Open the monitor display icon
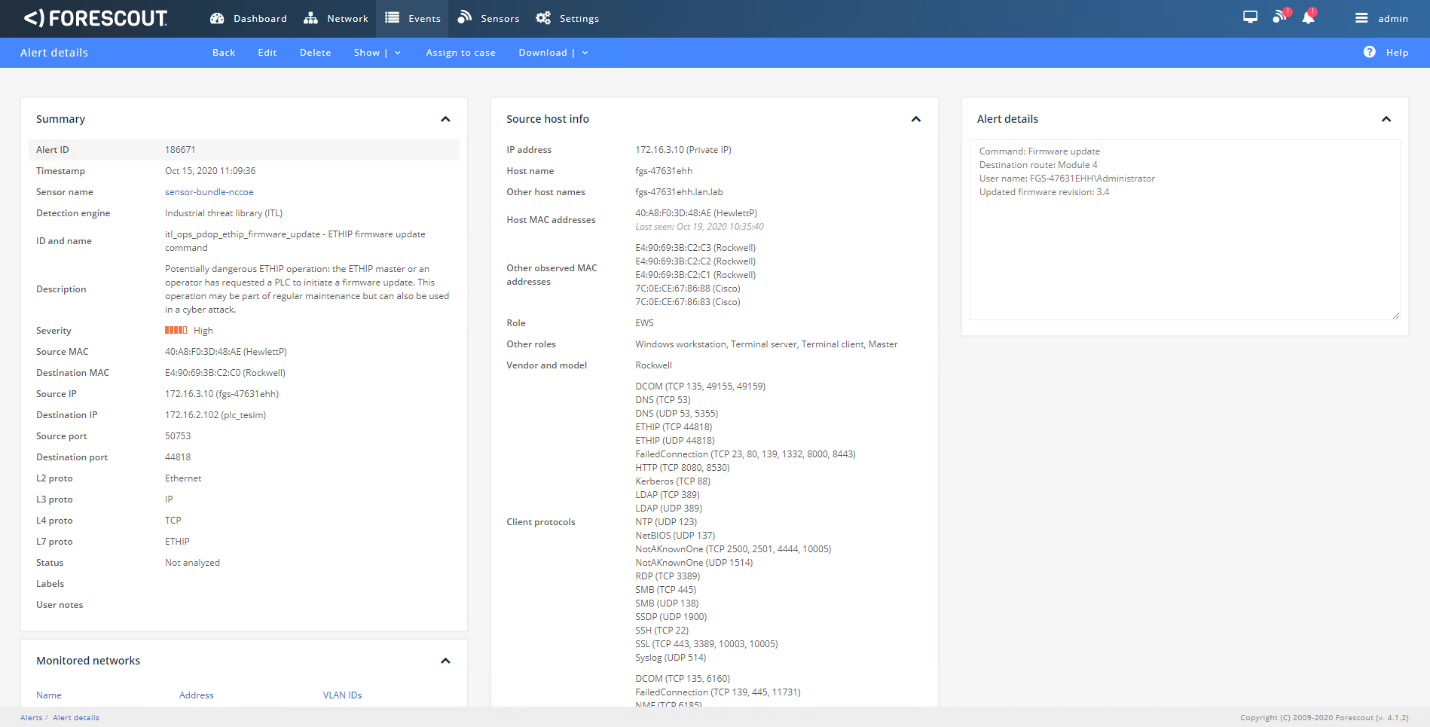The width and height of the screenshot is (1430, 727). [1250, 17]
